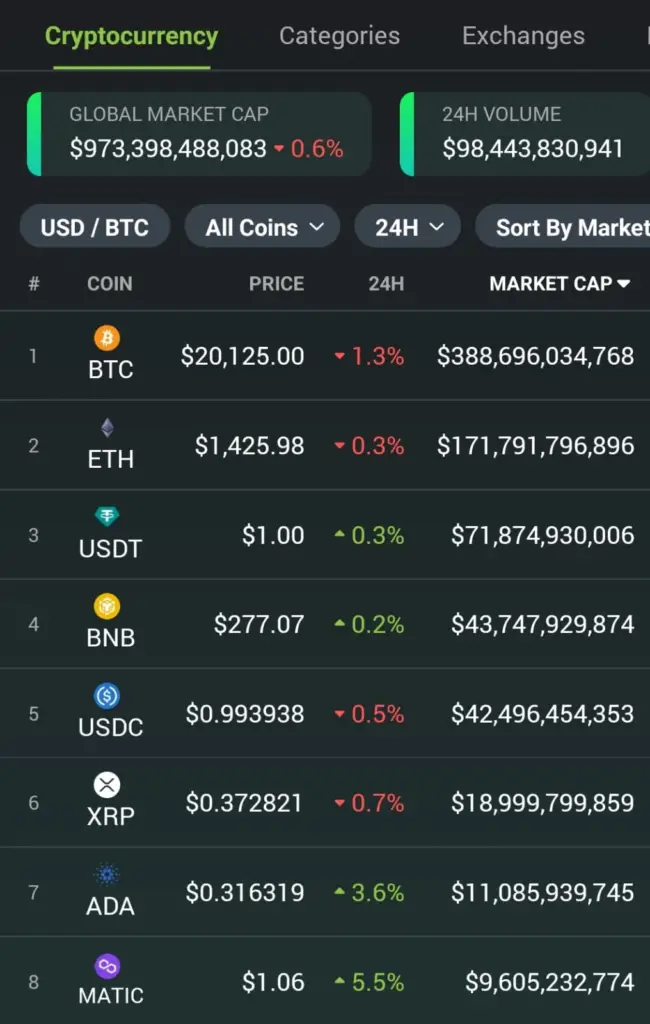Screen dimensions: 650x1024
Task: Select the Tether USDT icon
Action: [107, 517]
